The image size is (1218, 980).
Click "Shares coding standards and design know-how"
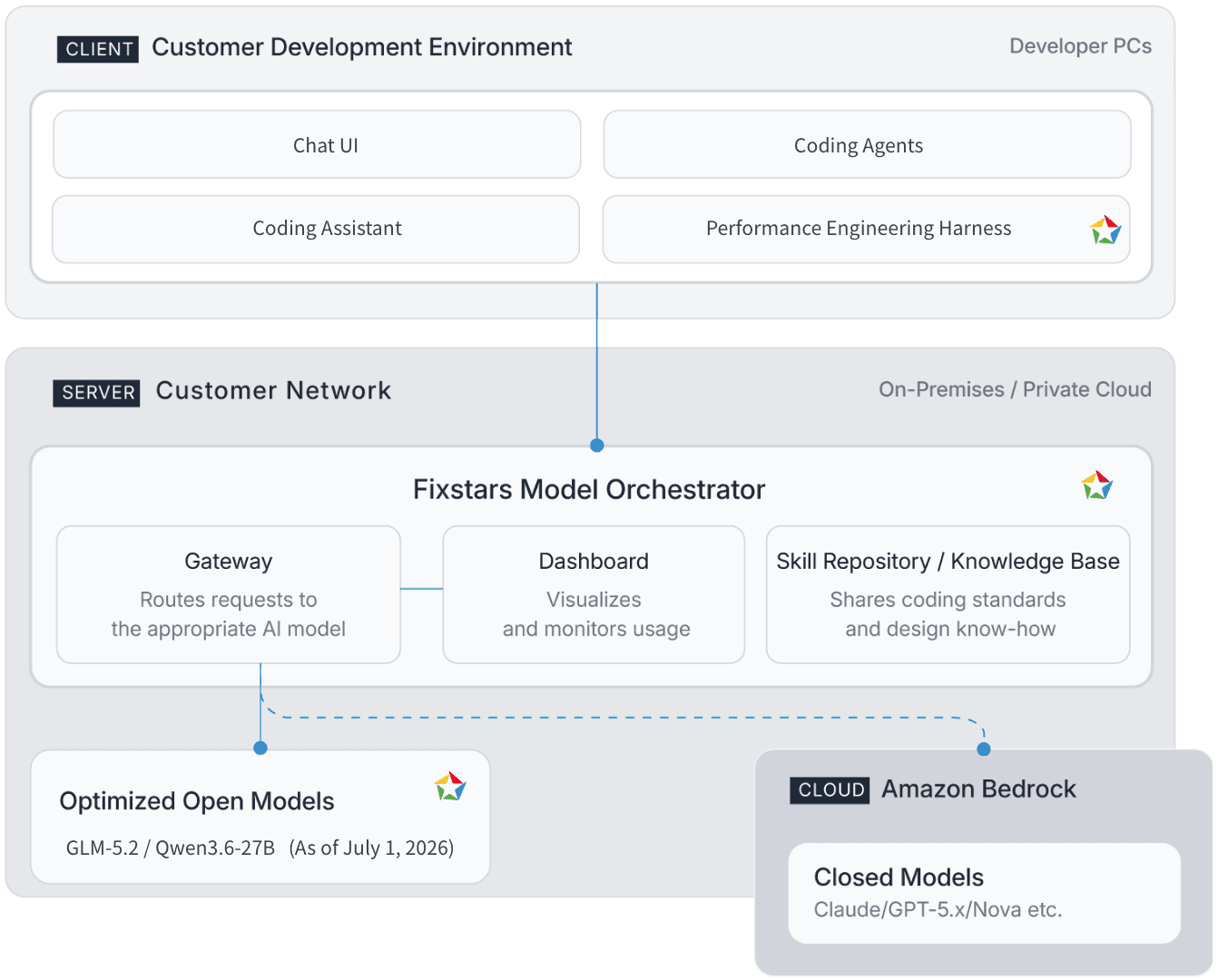[948, 614]
